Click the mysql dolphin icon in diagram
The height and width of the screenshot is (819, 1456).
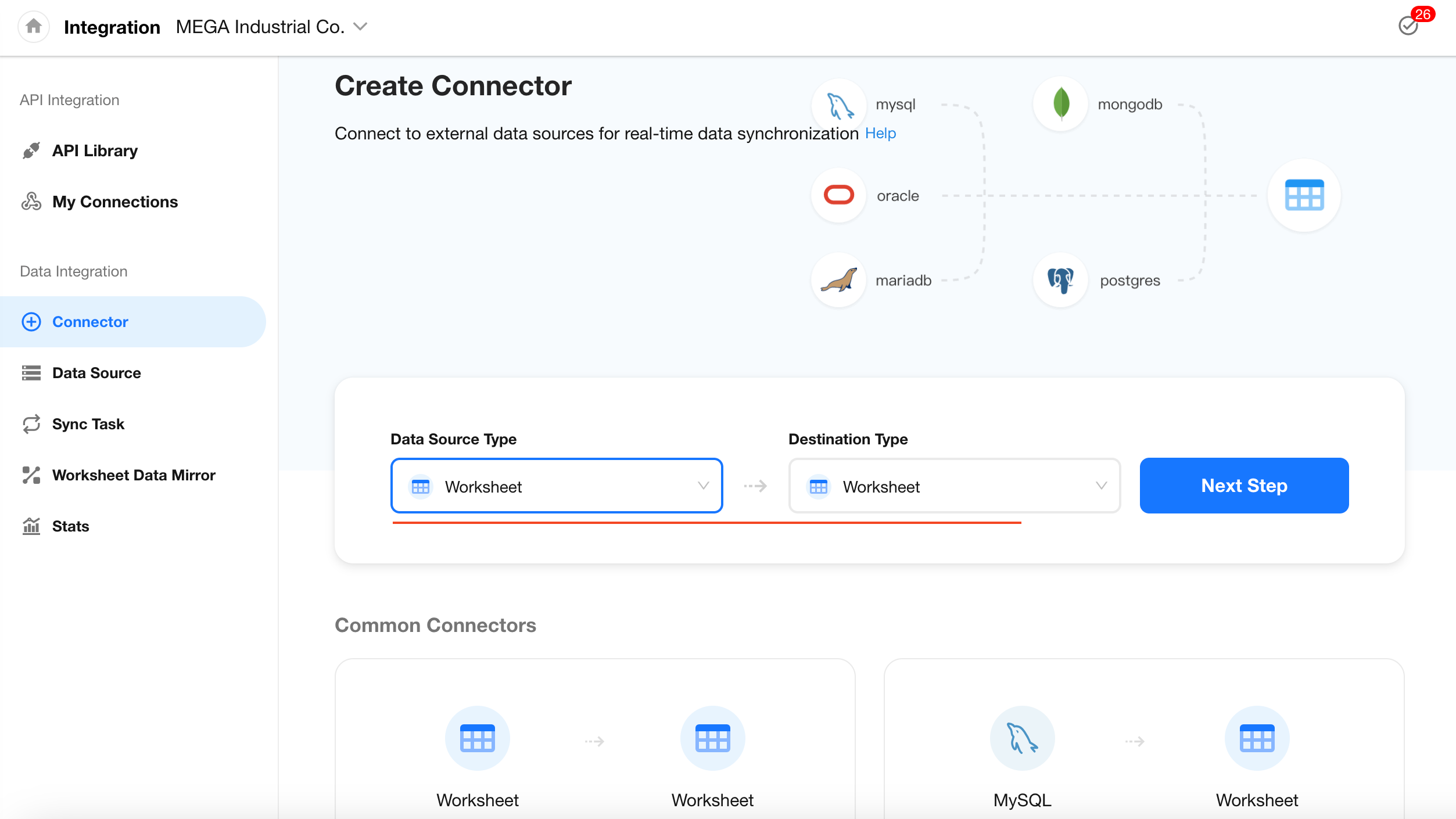coord(839,106)
